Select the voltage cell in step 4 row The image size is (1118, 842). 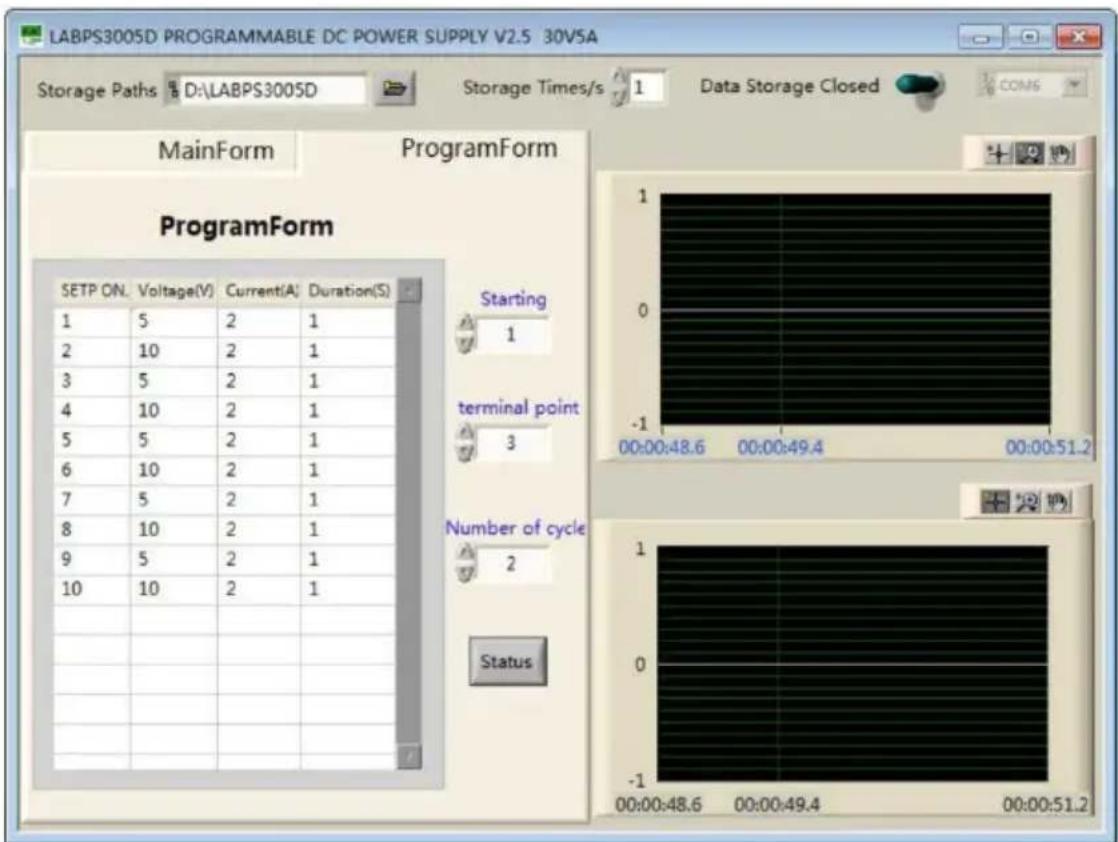(175, 411)
